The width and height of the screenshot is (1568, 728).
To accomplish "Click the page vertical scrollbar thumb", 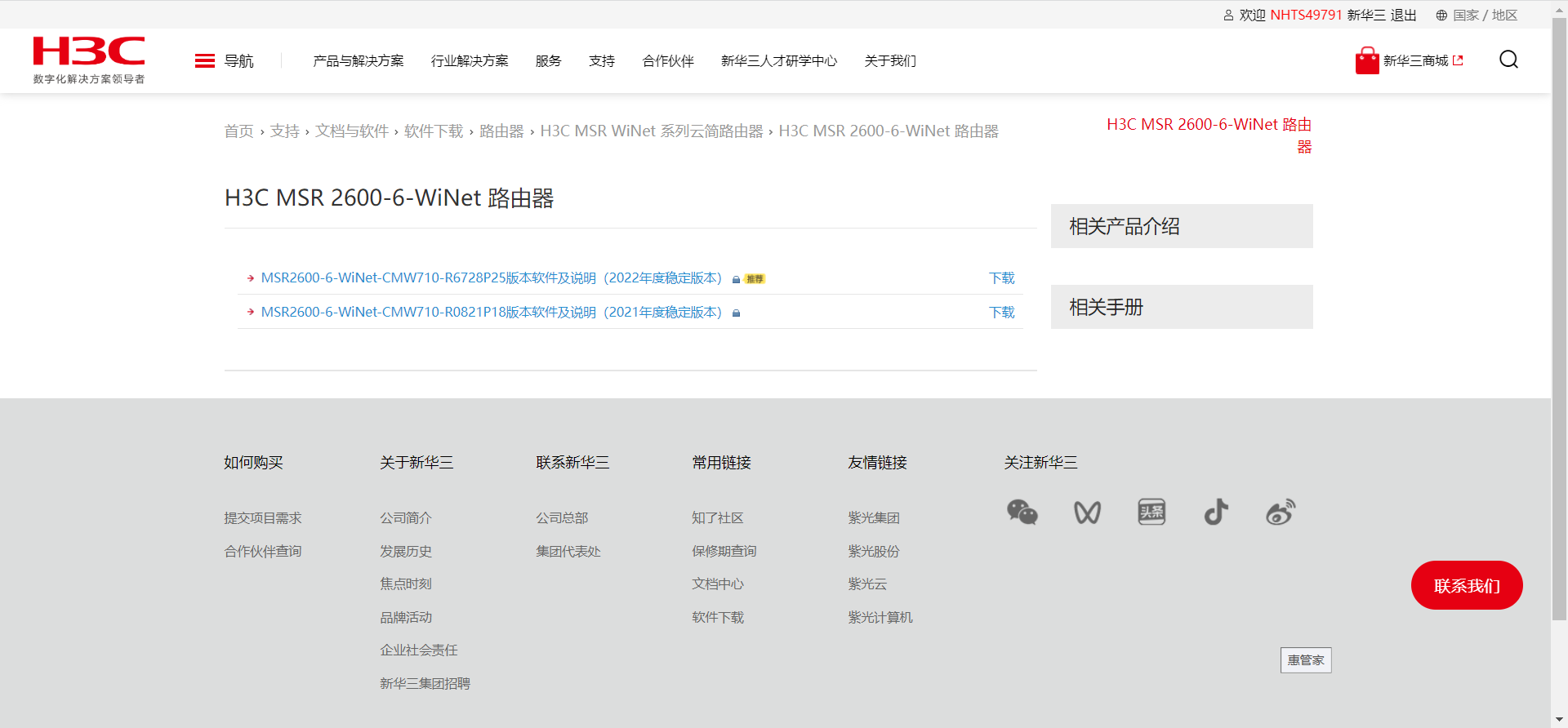I will click(x=1559, y=320).
